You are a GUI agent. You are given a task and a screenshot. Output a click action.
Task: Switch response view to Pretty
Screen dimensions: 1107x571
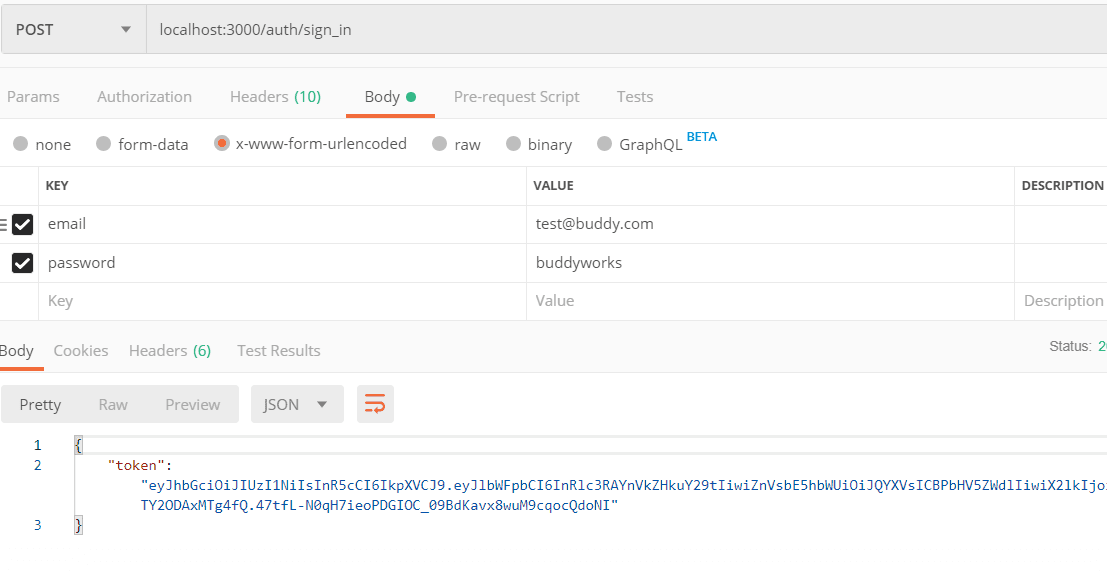[x=40, y=404]
